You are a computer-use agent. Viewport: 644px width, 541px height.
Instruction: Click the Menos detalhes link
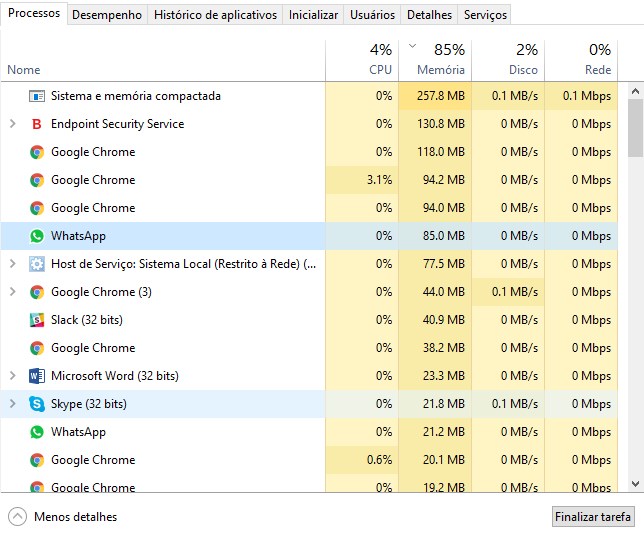[76, 517]
